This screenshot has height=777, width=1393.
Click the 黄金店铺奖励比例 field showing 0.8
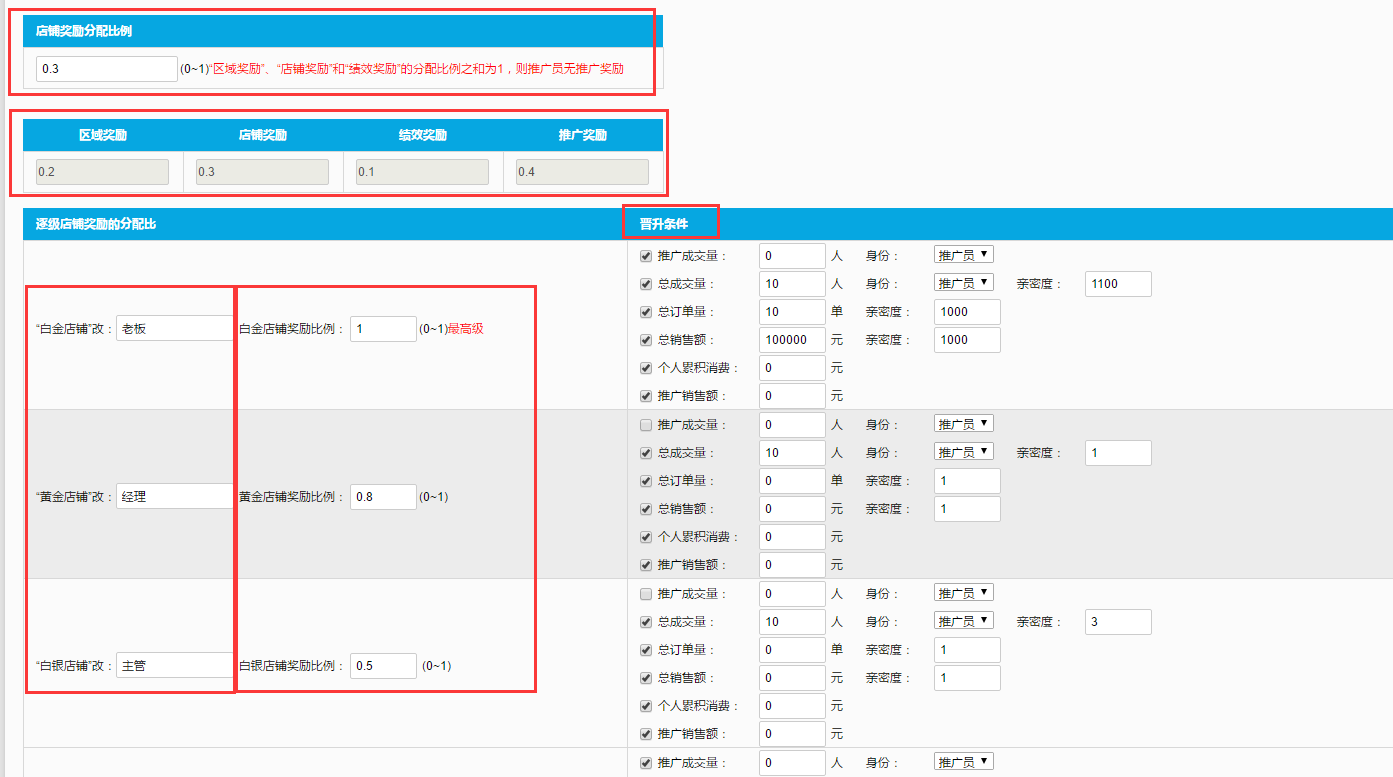coord(383,497)
